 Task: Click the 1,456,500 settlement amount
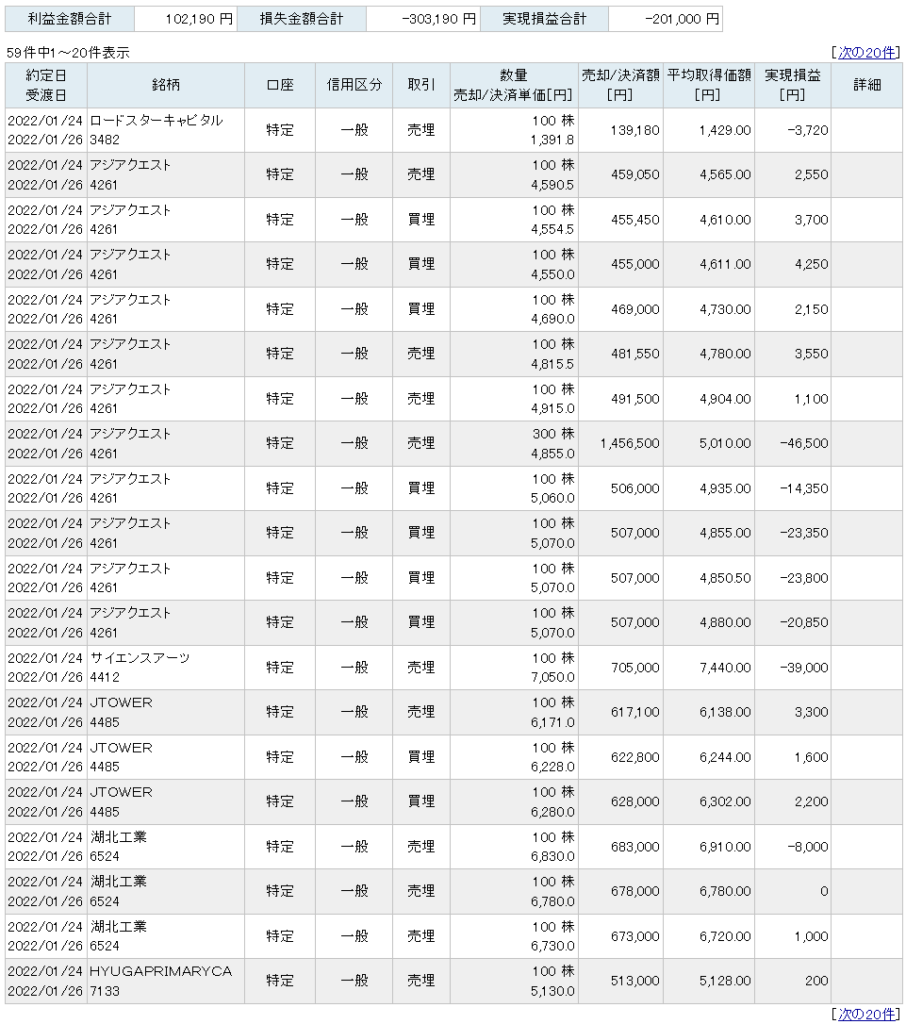coord(630,443)
